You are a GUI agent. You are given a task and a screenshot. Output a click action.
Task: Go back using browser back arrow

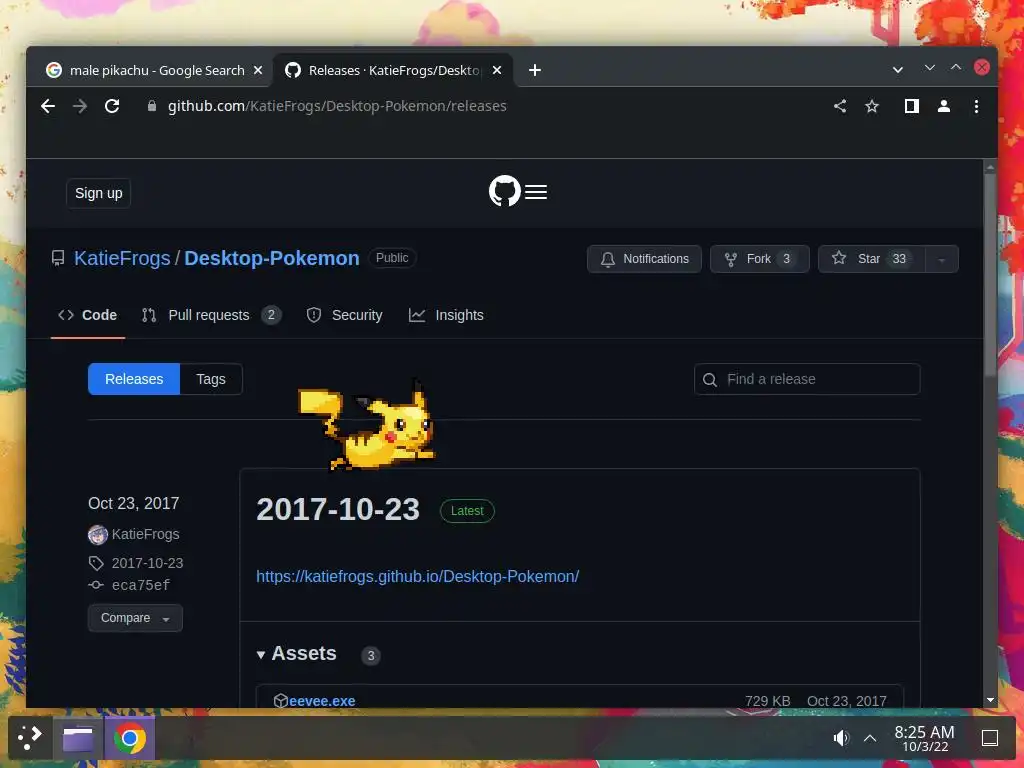(x=48, y=106)
